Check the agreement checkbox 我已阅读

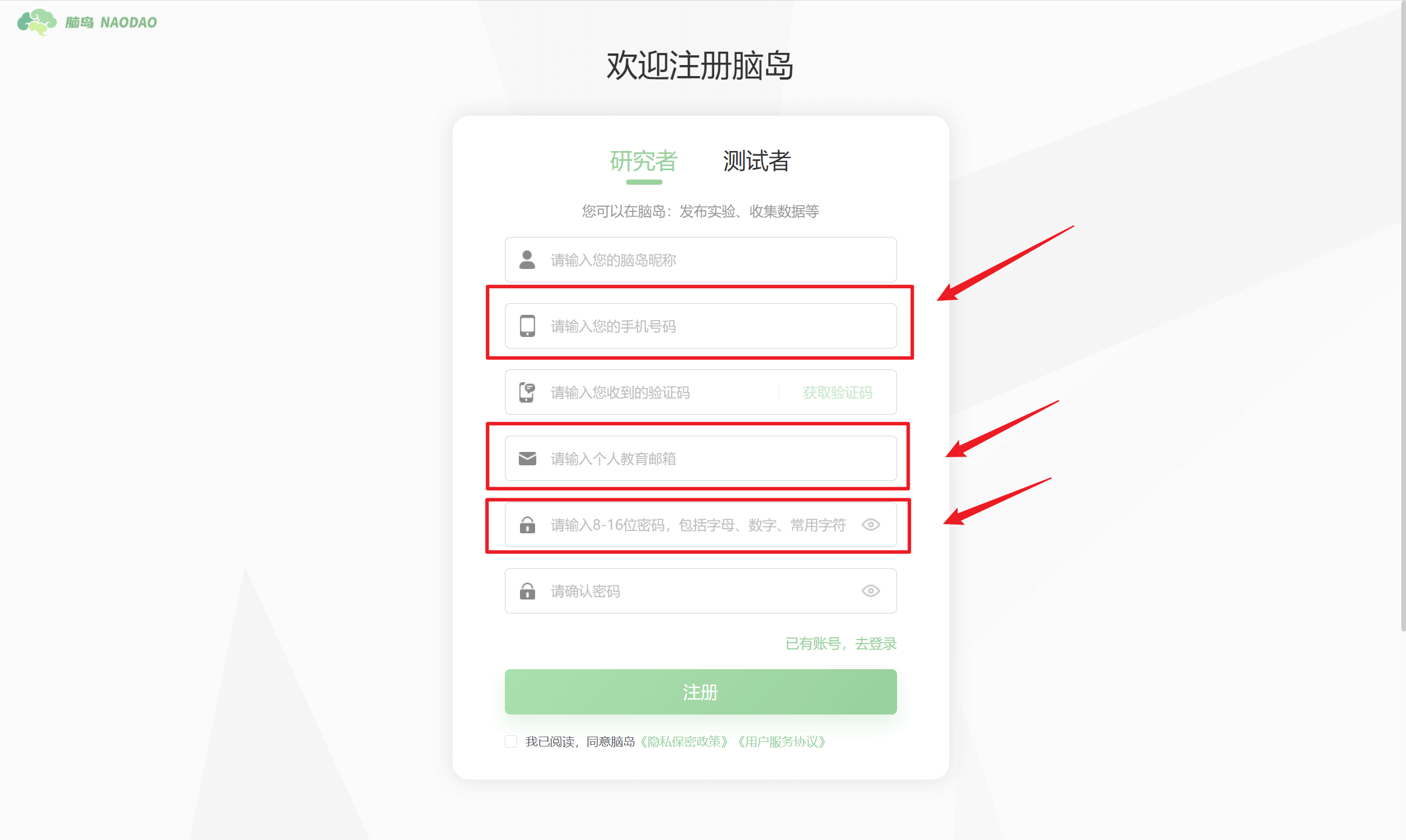(511, 741)
